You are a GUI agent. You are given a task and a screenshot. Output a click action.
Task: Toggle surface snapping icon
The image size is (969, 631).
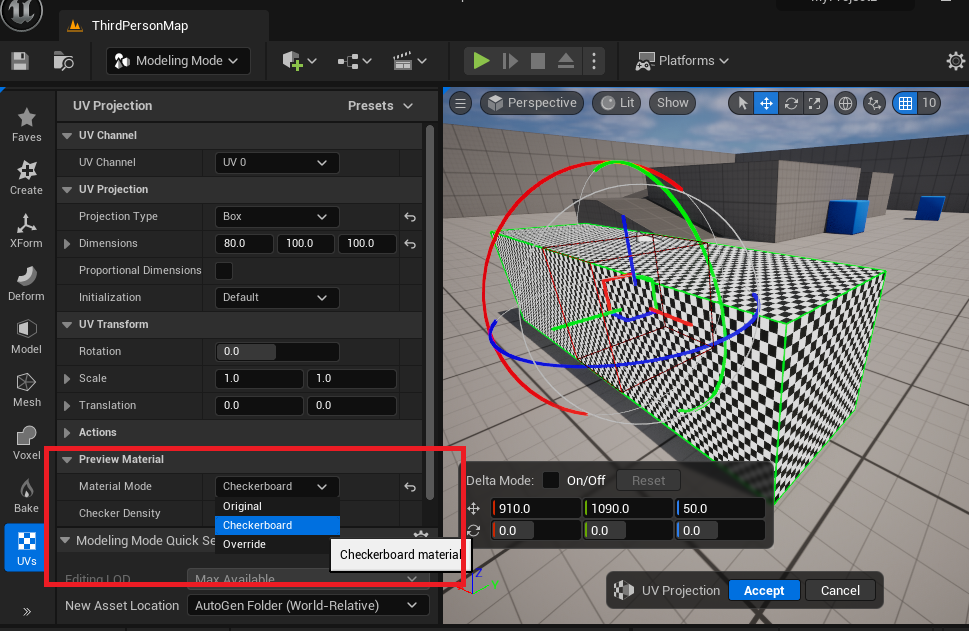click(x=874, y=103)
